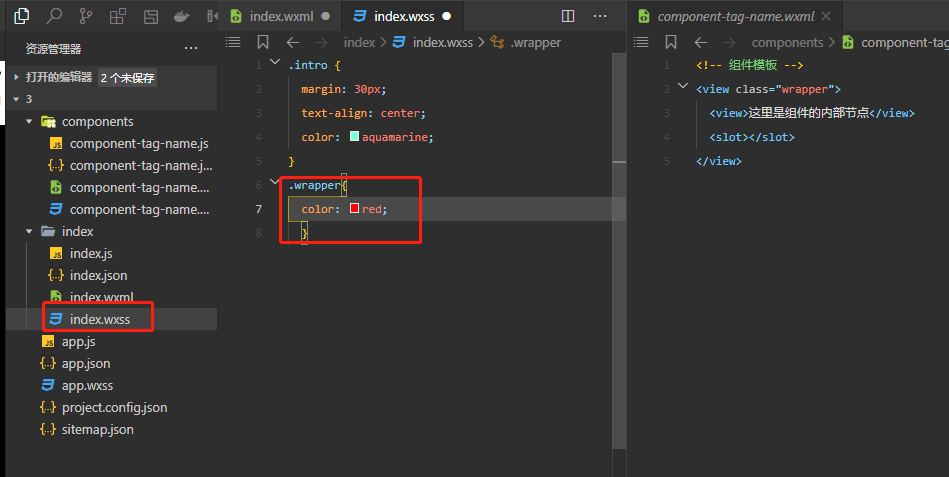Click the aquamarine color swatch

point(355,136)
